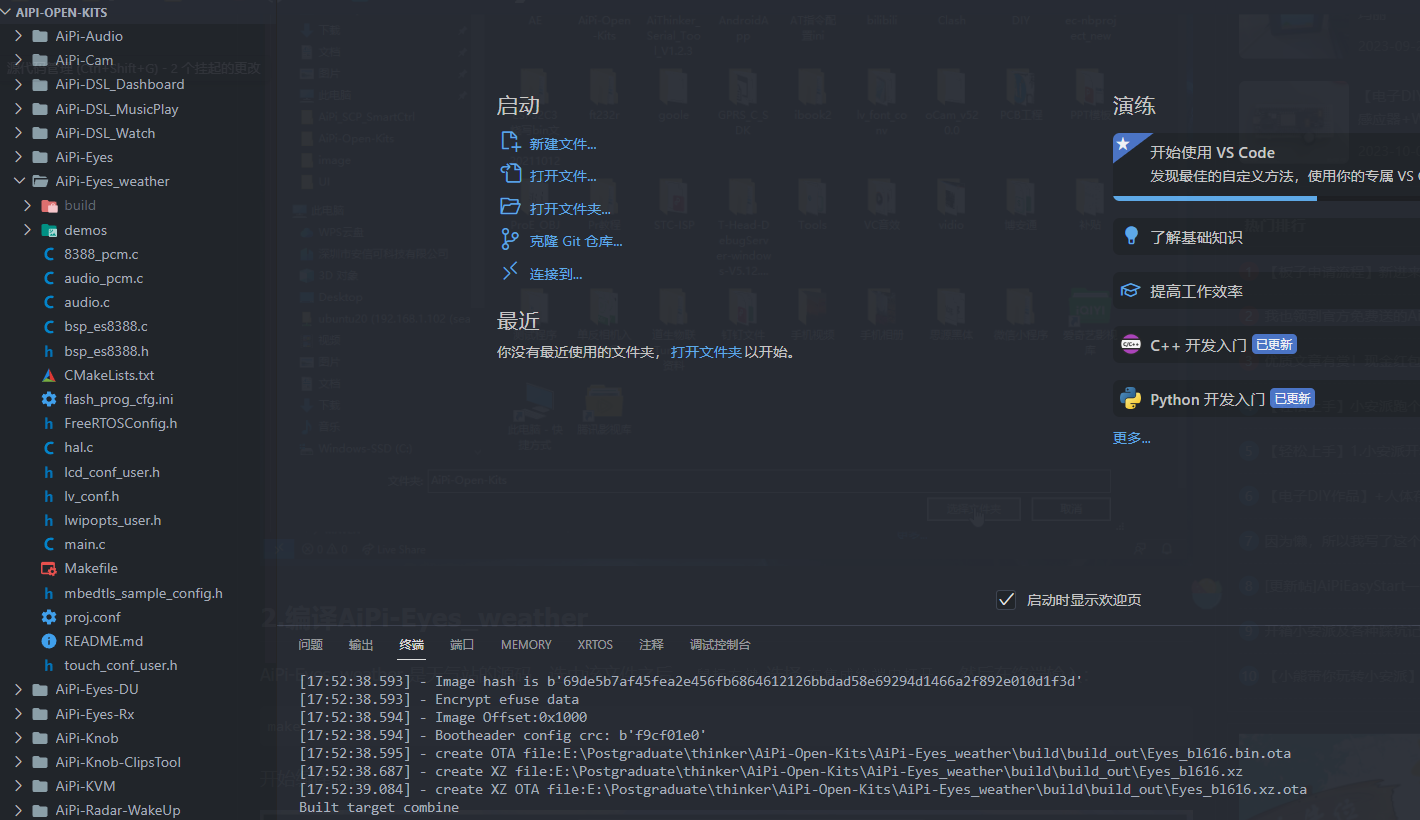Click the C/C++ icon of C++ 开发入门
This screenshot has height=820, width=1420.
(x=1131, y=344)
